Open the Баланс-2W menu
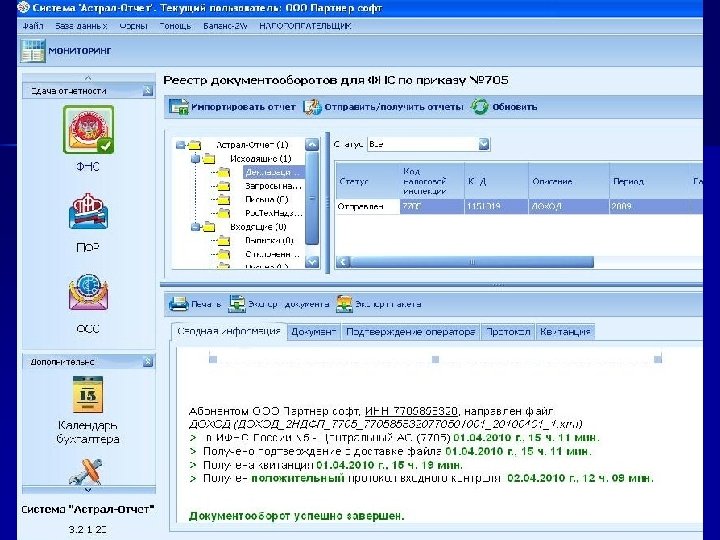Image resolution: width=720 pixels, height=540 pixels. point(225,26)
